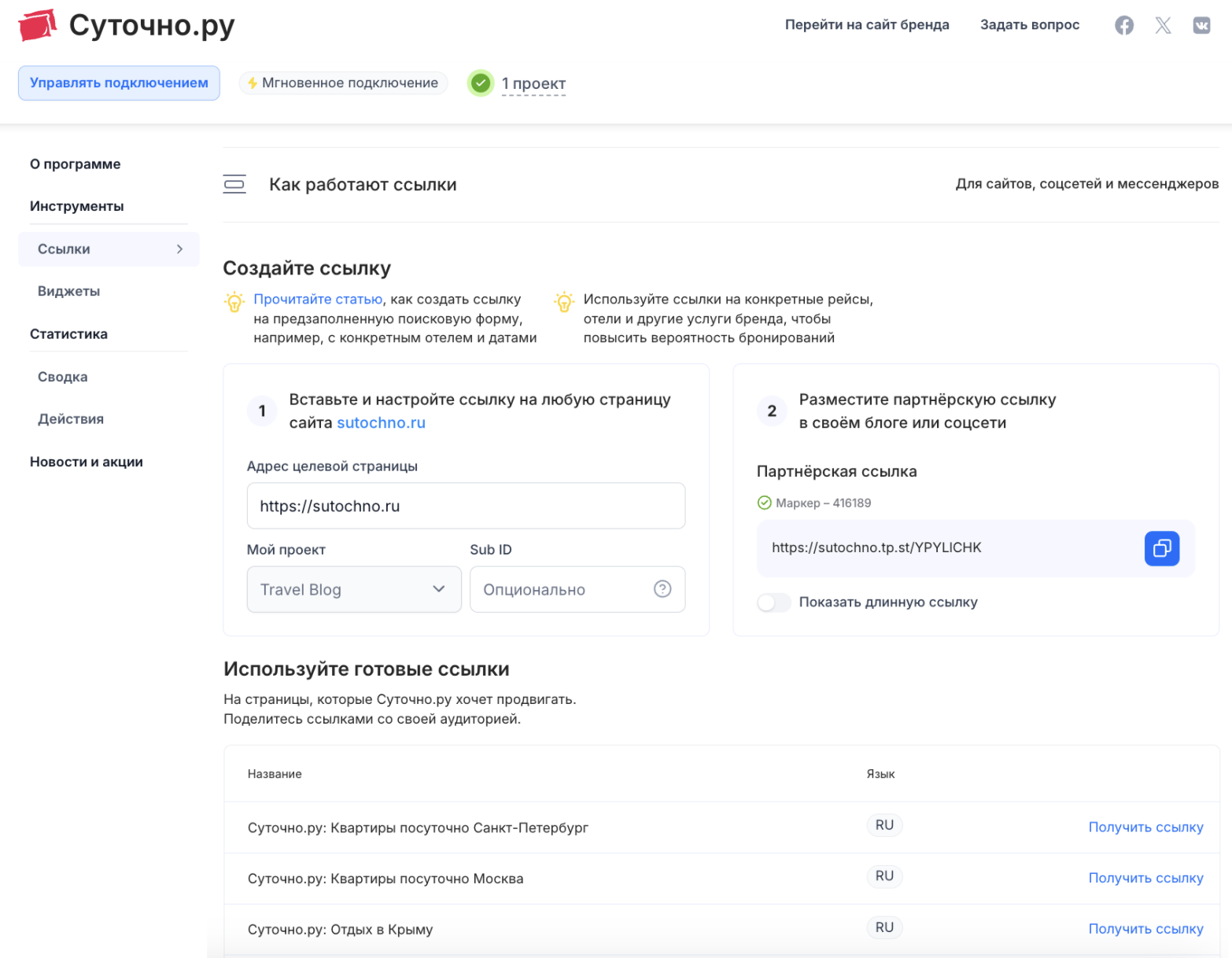Screen dimensions: 1232x958
Task: Click the Sub ID Опционально field
Action: (x=577, y=589)
